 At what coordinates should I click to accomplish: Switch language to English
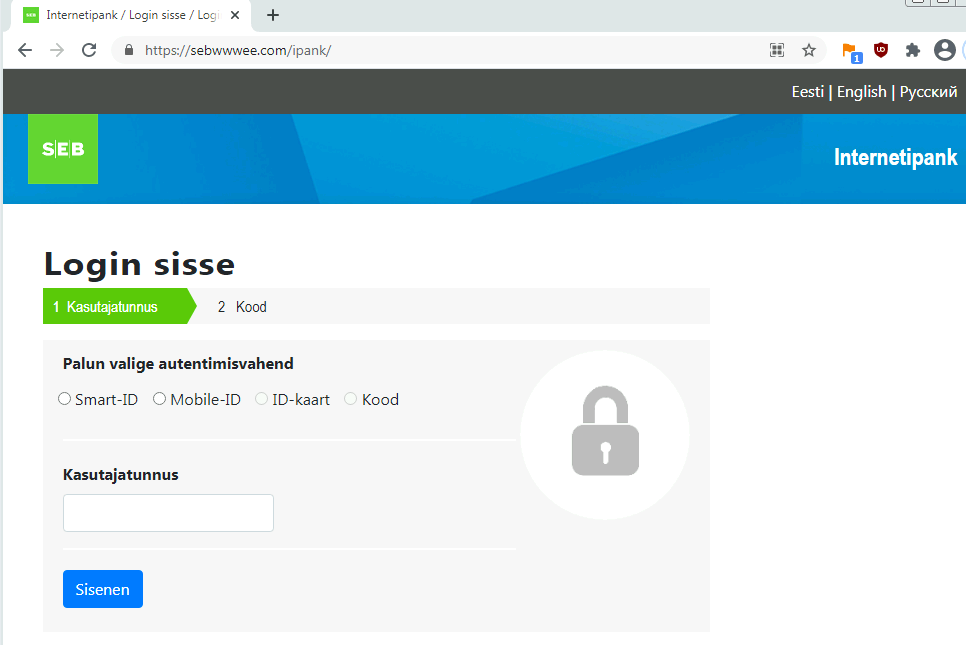tap(861, 92)
